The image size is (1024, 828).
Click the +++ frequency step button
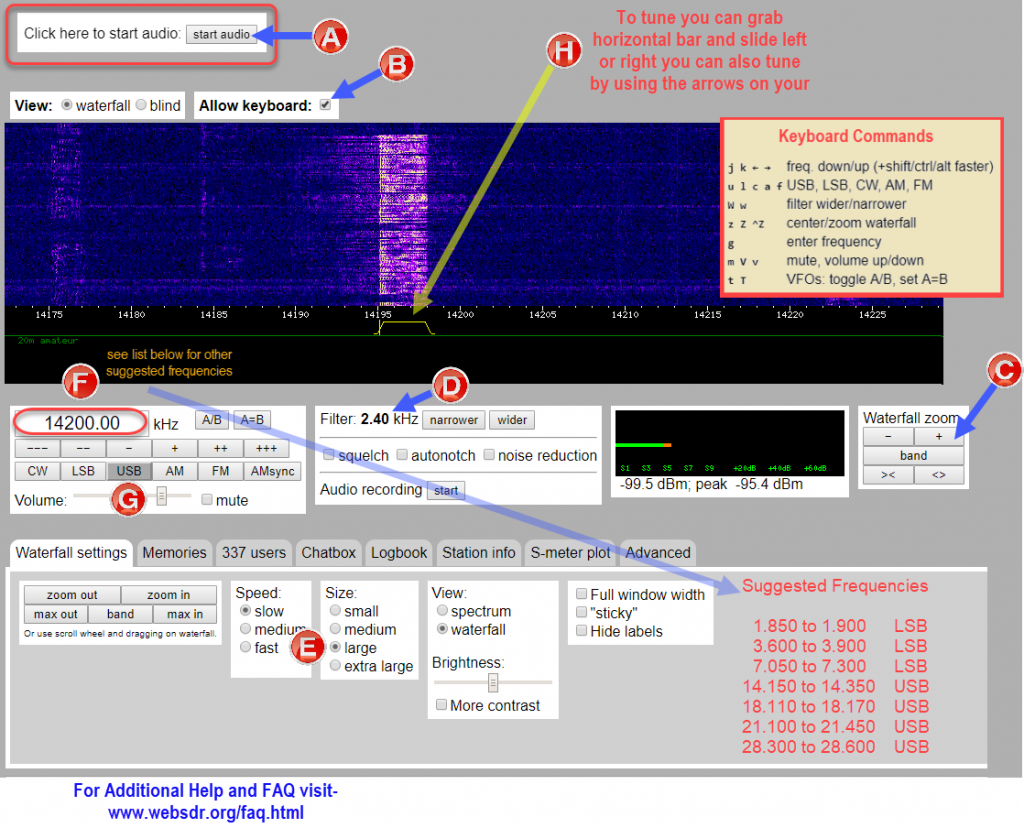point(266,449)
